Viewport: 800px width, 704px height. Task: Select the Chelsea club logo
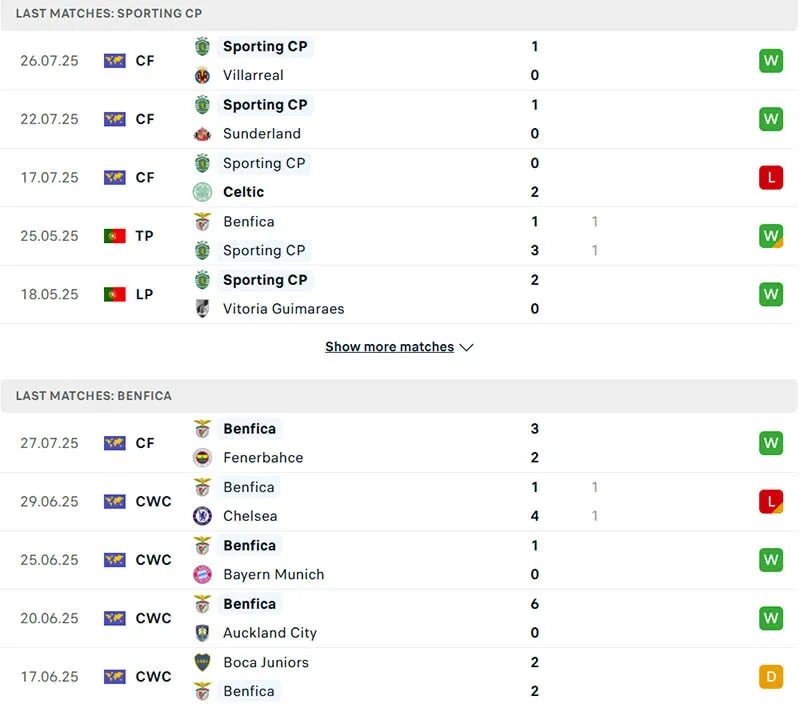(203, 516)
